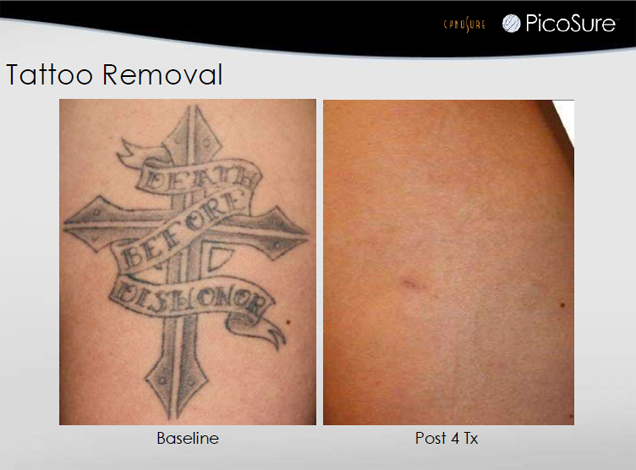The image size is (636, 470).
Task: Click the Cynosure brand logo
Action: point(464,25)
